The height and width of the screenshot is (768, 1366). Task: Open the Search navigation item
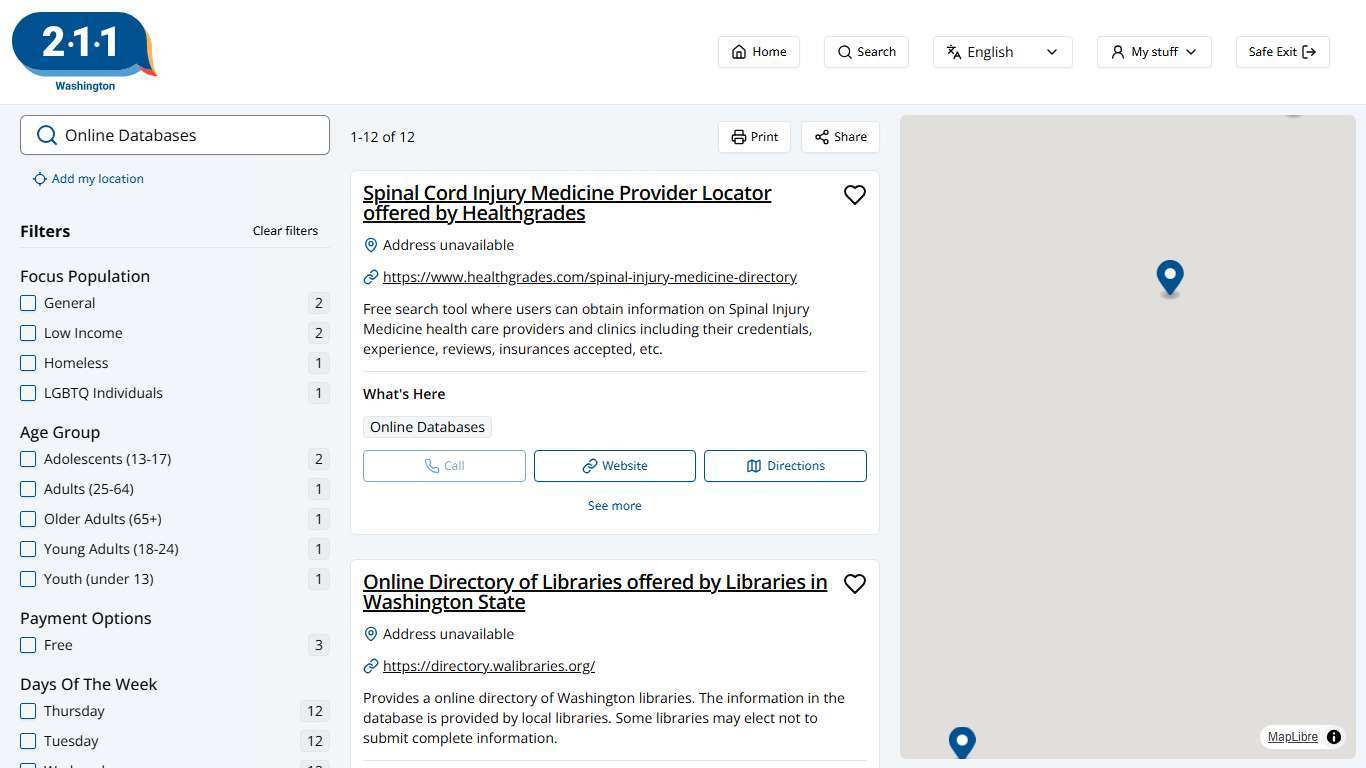(865, 51)
